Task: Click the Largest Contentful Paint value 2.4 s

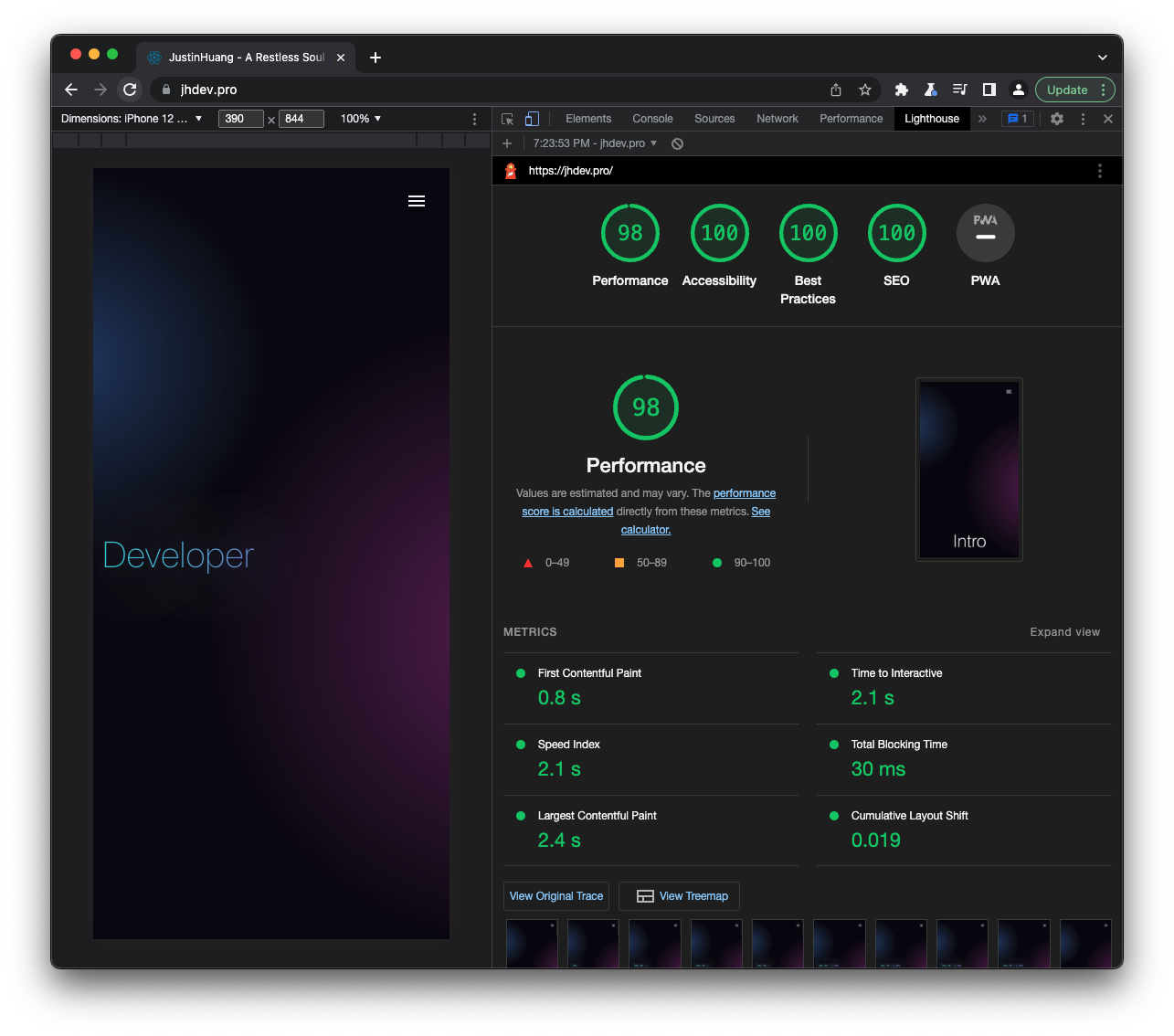Action: (x=559, y=840)
